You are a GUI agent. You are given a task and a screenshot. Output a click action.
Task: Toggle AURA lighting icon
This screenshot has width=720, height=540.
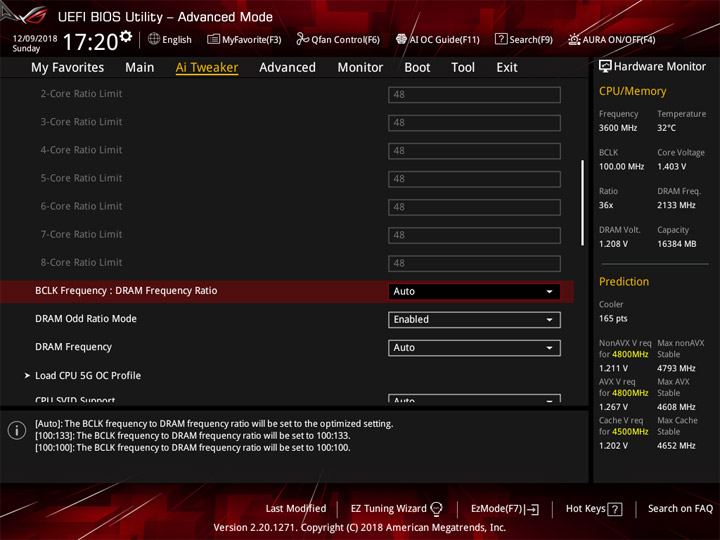click(574, 39)
